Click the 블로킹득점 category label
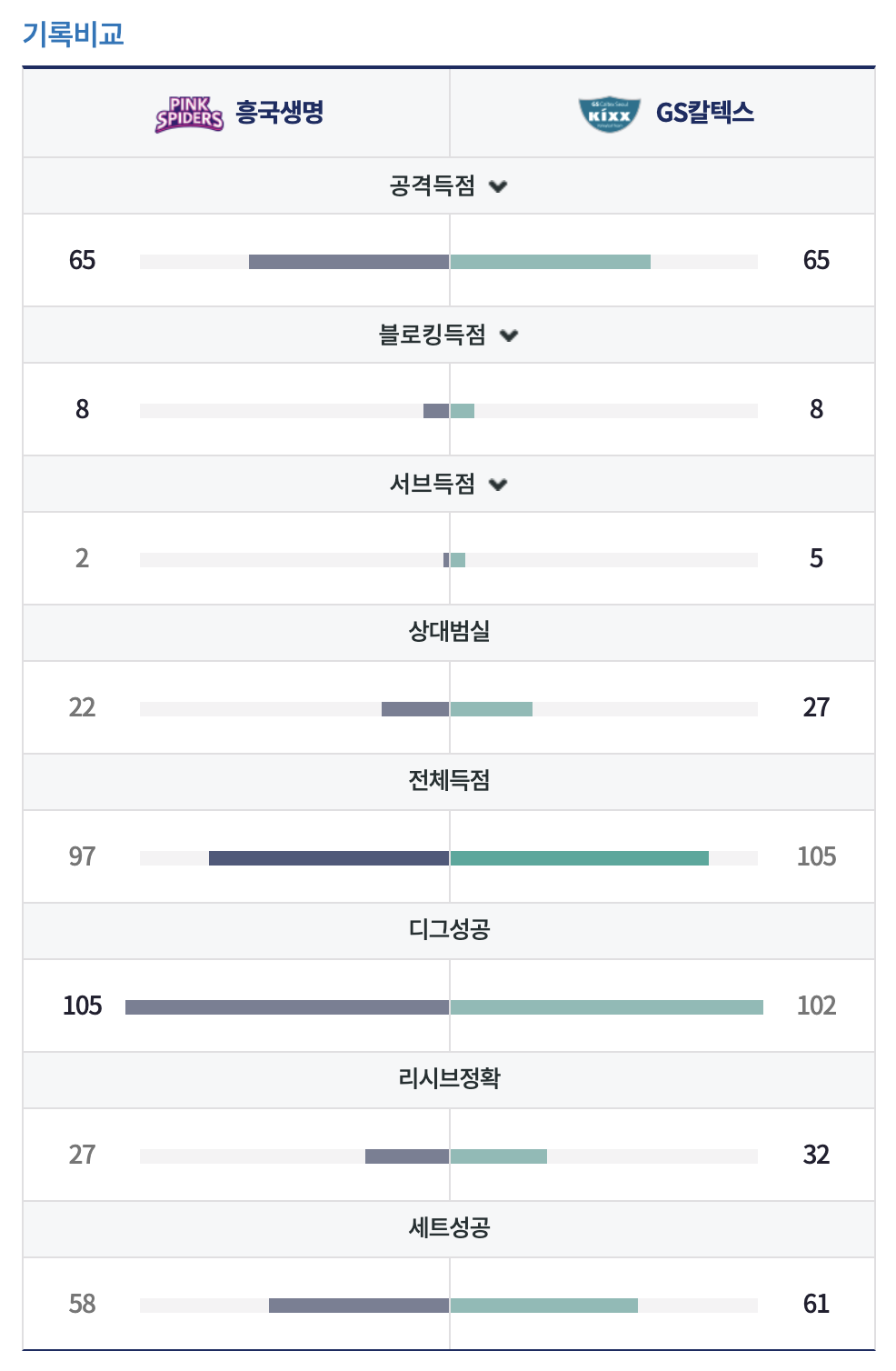This screenshot has width=896, height=1371. (x=433, y=335)
